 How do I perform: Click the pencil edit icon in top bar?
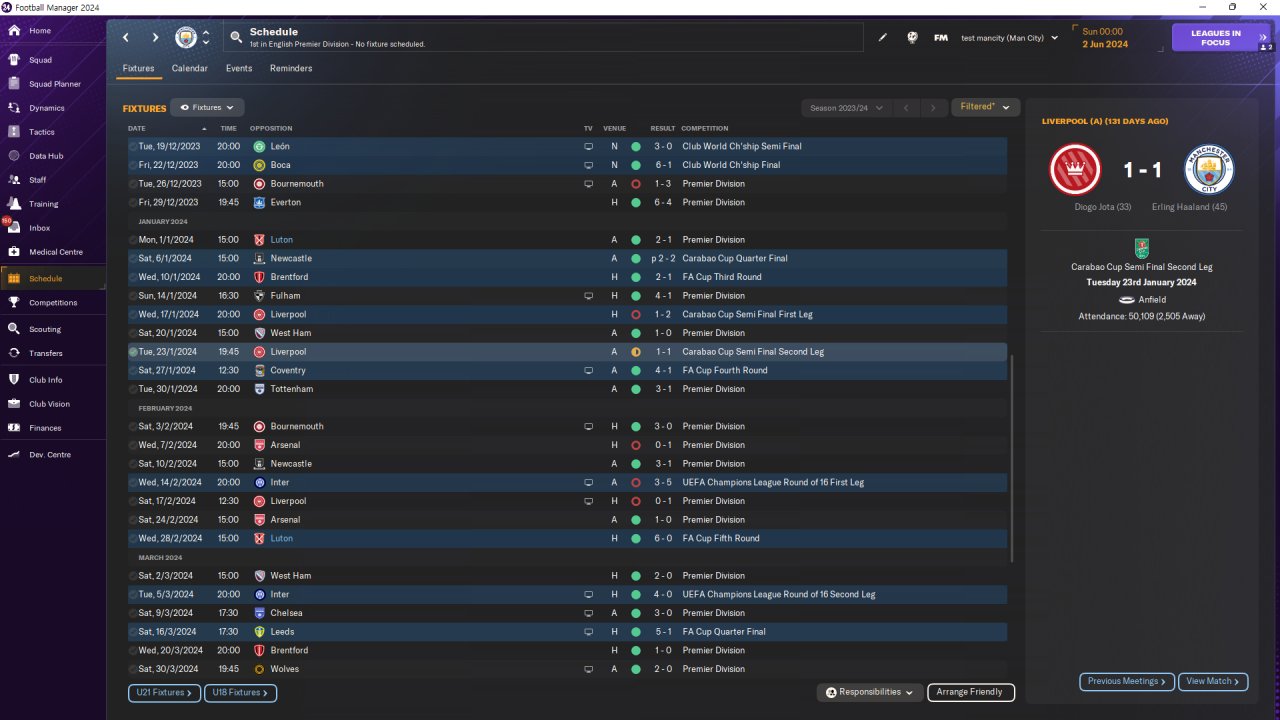pyautogui.click(x=883, y=38)
